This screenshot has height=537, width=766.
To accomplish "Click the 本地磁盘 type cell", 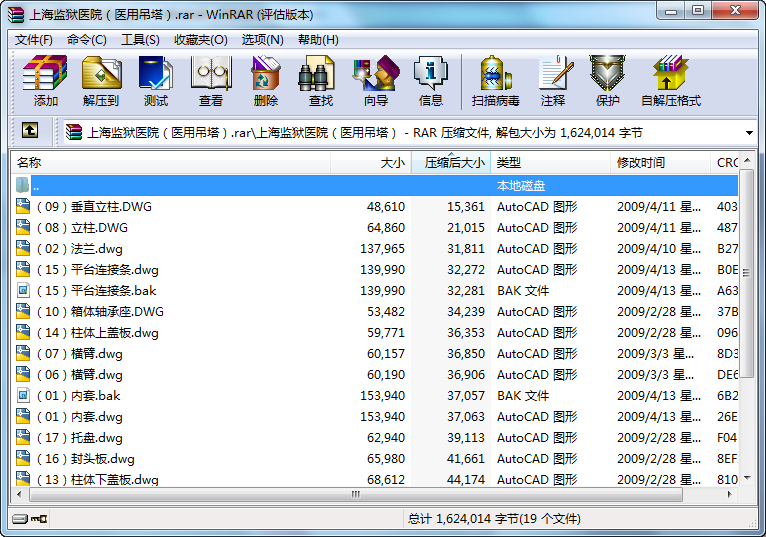I will [521, 186].
